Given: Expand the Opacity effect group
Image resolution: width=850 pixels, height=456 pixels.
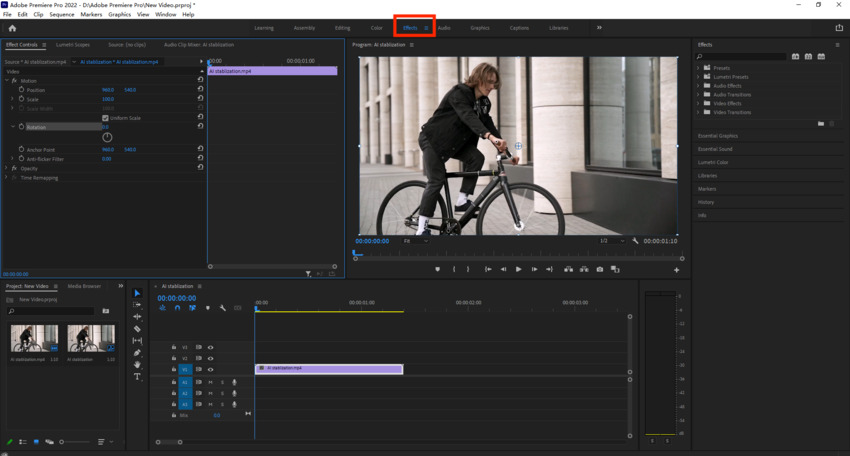Looking at the screenshot, I should [x=7, y=168].
